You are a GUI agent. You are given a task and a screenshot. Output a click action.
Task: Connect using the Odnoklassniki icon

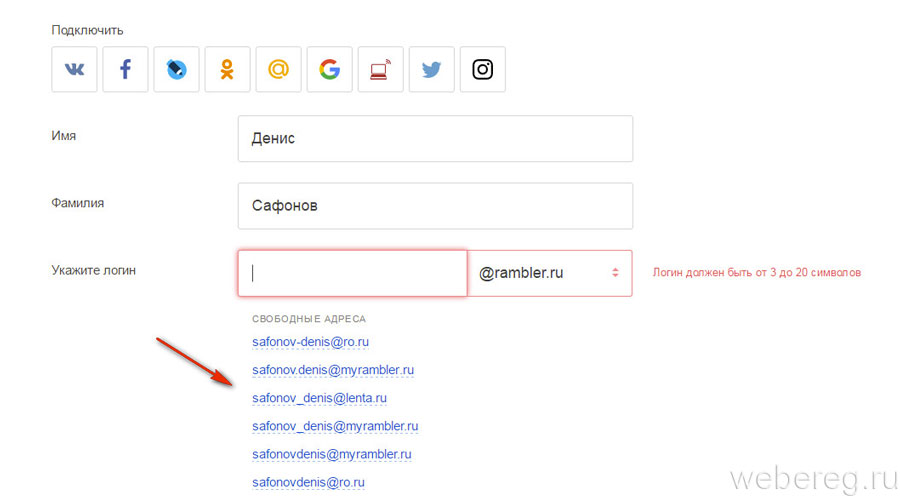click(227, 69)
